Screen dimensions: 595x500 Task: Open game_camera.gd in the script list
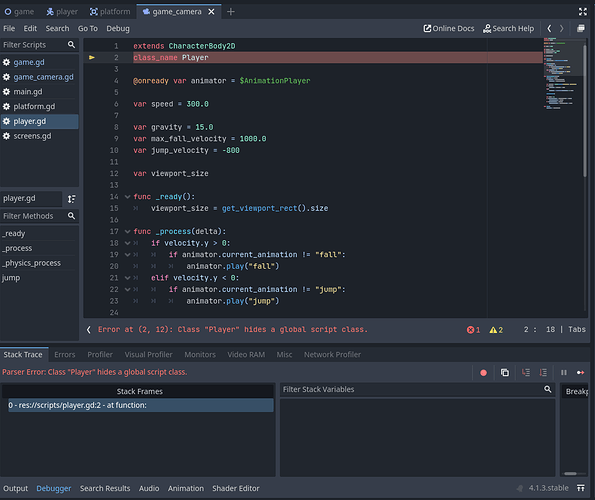[x=39, y=77]
